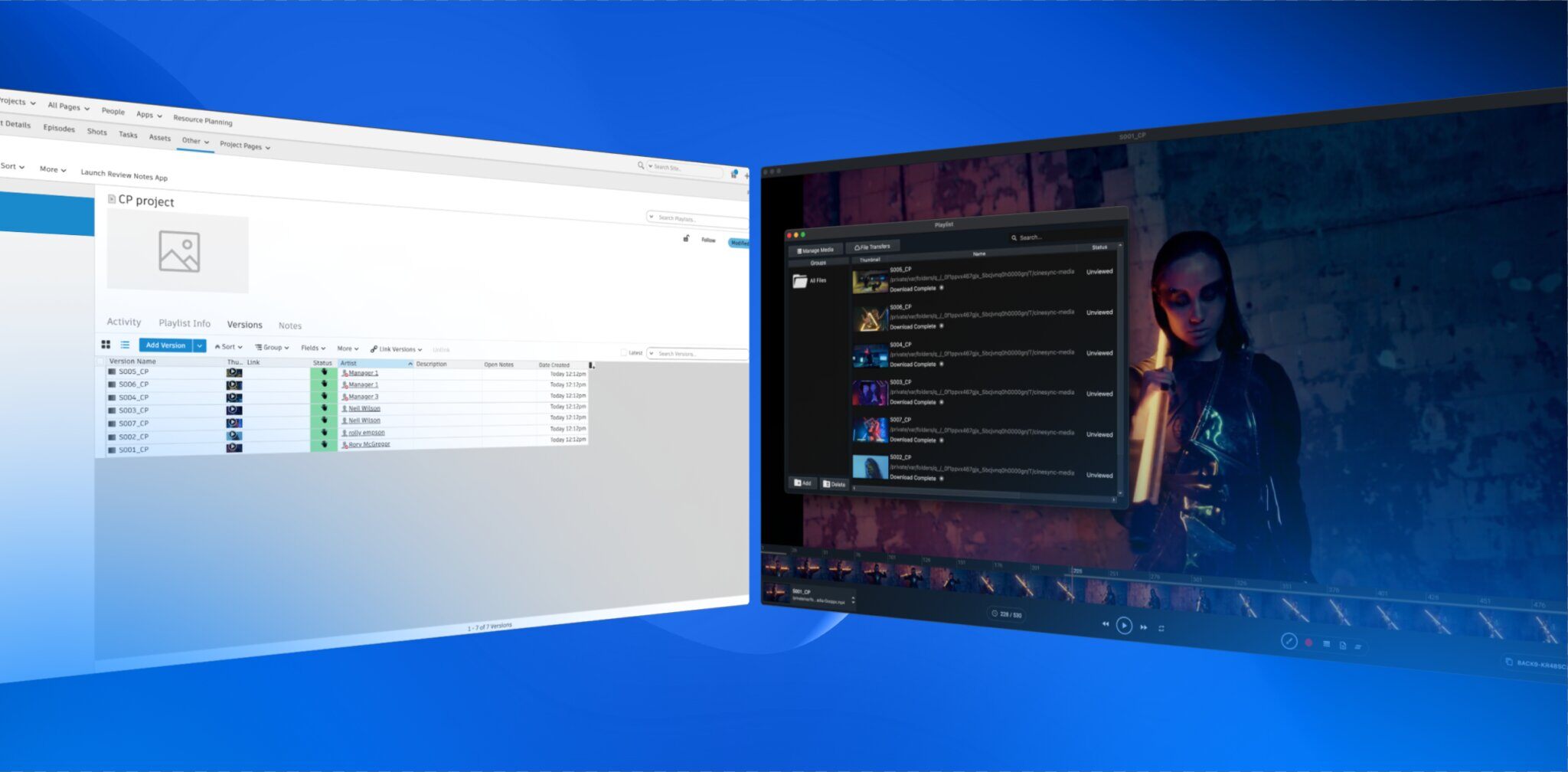
Task: Click the Playlist window search magnifier icon
Action: [x=1014, y=238]
